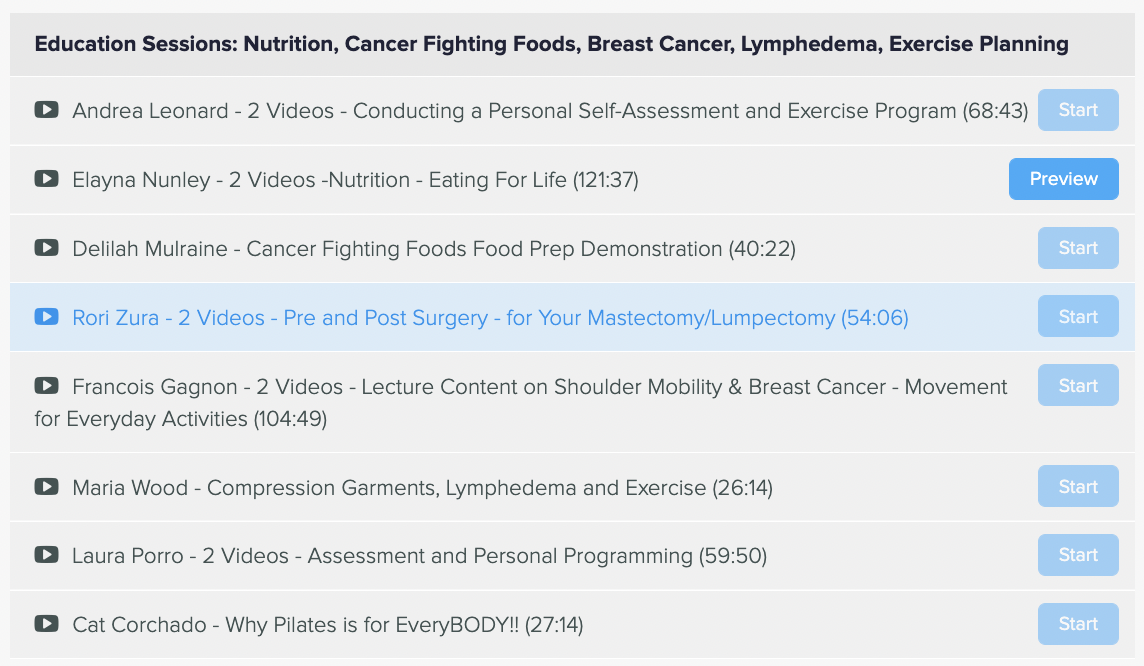The height and width of the screenshot is (666, 1144).
Task: Start the Cancer Fighting Foods demonstration
Action: tap(1077, 248)
